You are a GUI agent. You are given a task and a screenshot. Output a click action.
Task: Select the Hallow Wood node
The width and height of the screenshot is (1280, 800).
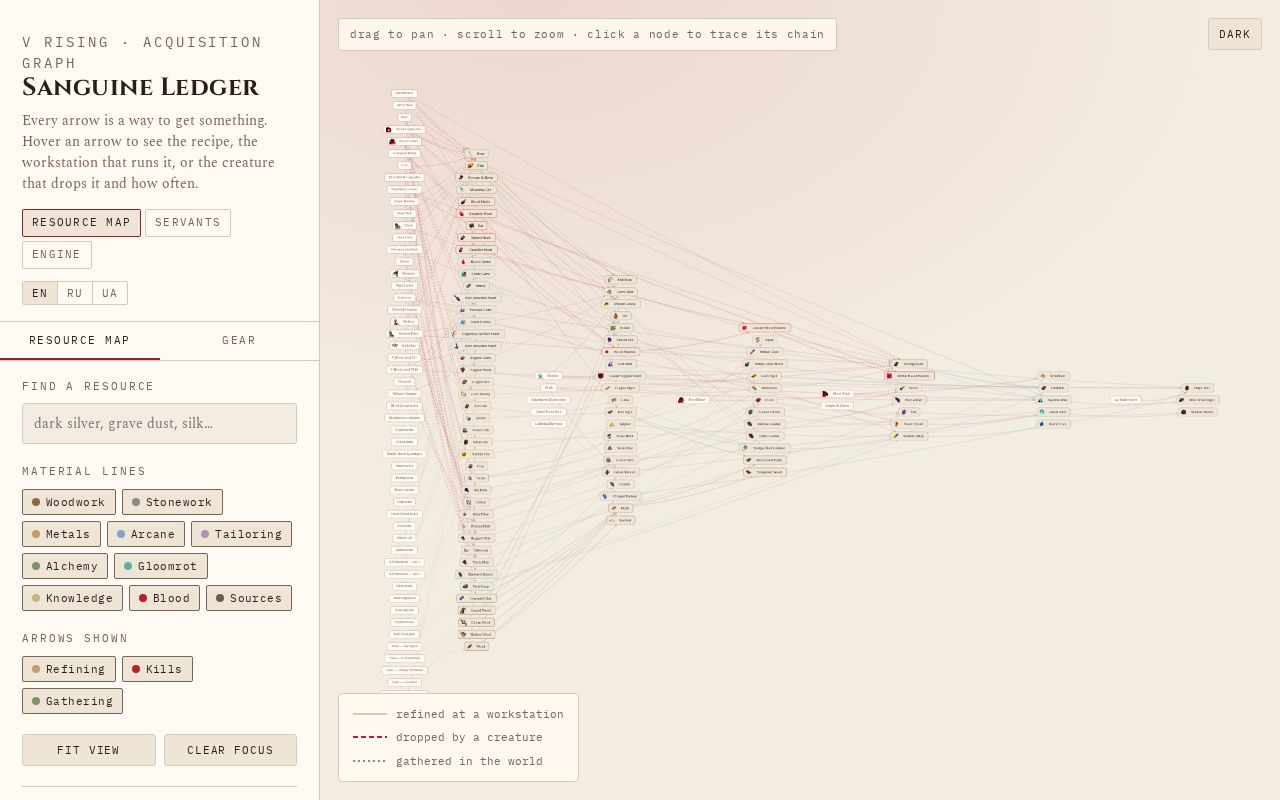pyautogui.click(x=477, y=634)
